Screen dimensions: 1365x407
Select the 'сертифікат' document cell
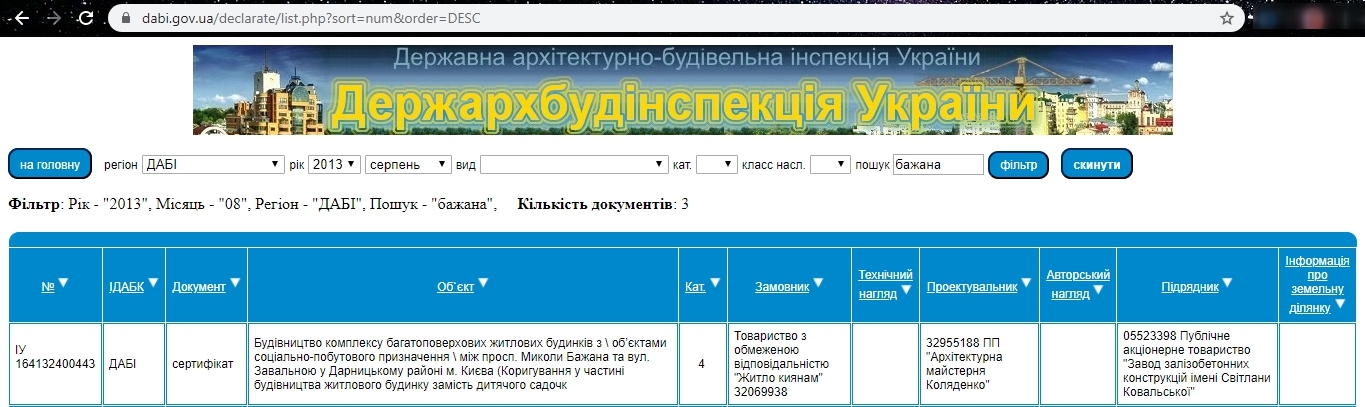pyautogui.click(x=206, y=364)
